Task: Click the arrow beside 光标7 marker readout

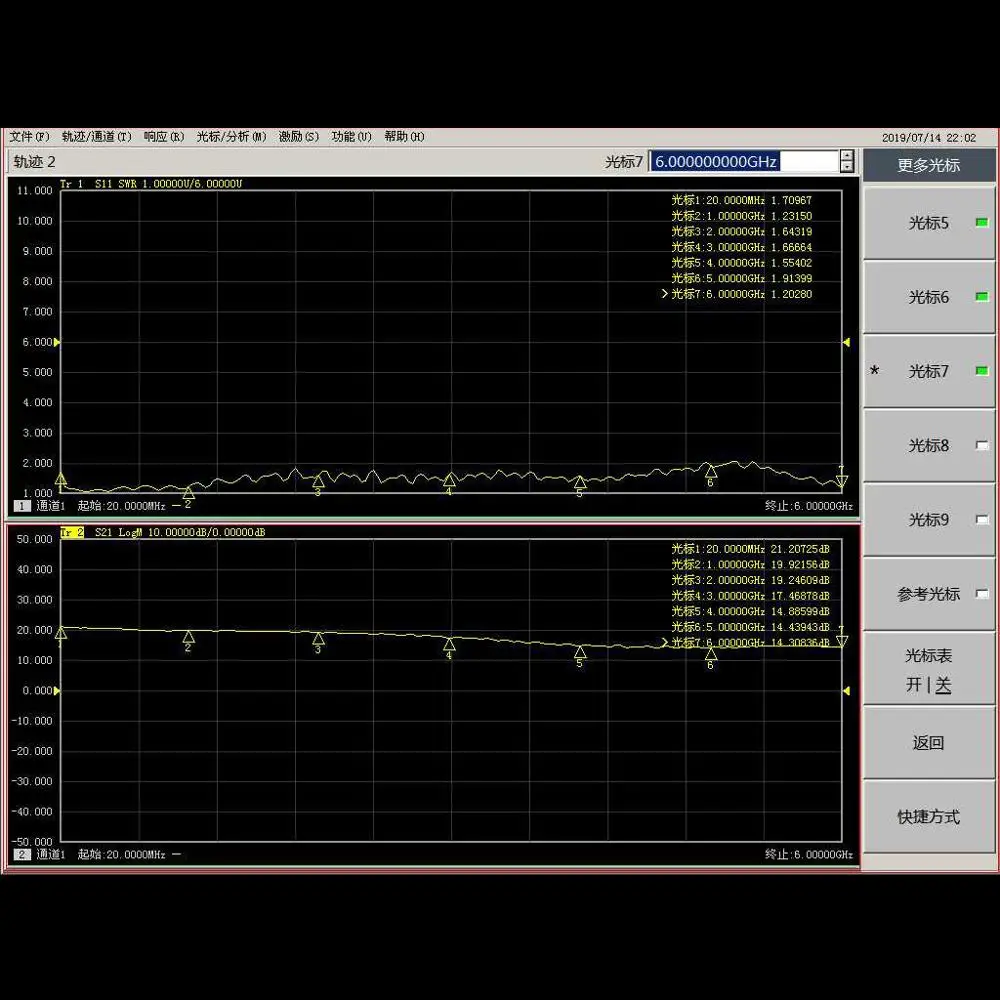Action: point(666,294)
